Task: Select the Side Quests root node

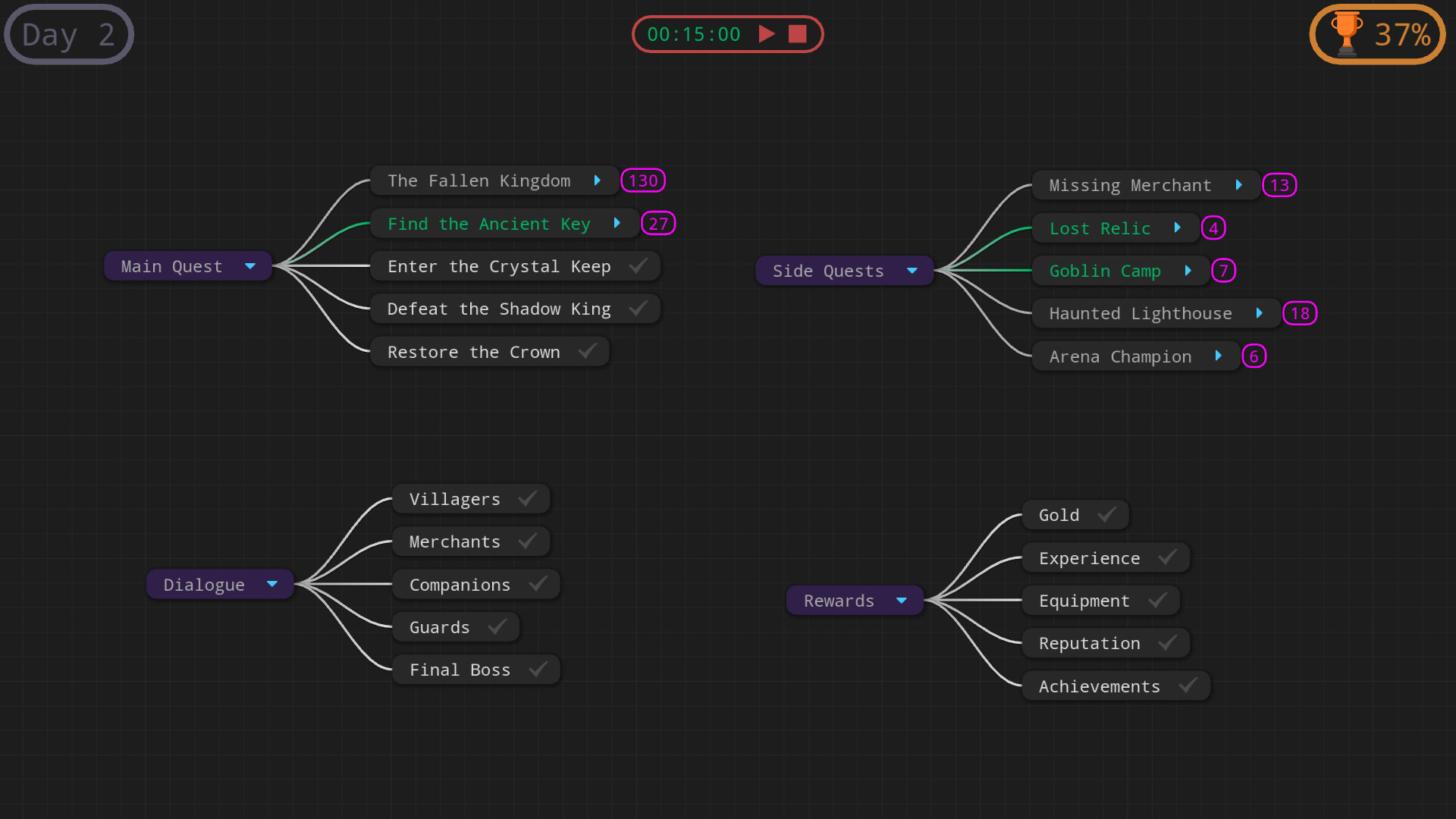Action: pyautogui.click(x=845, y=271)
